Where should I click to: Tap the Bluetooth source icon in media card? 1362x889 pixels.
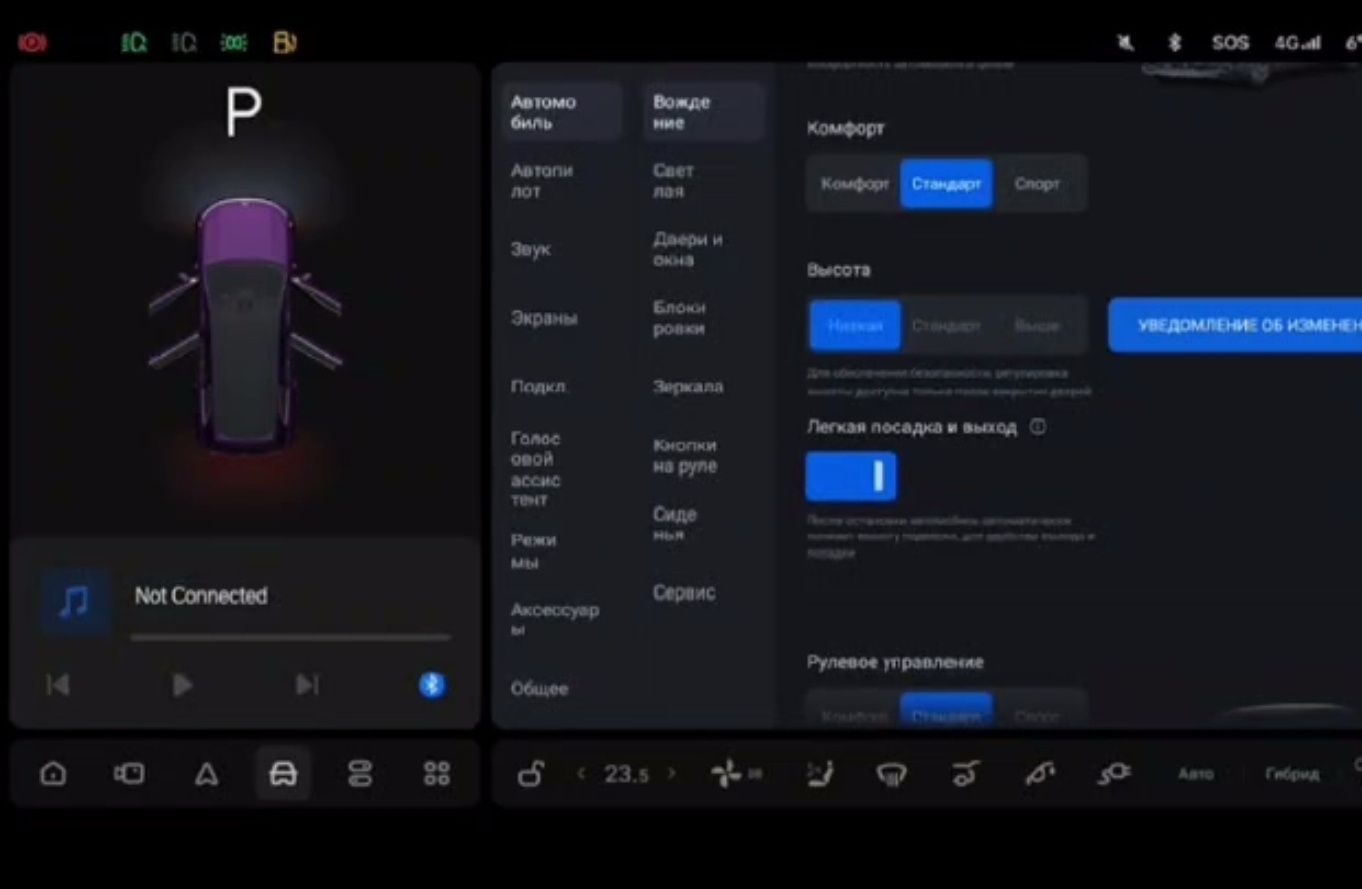tap(432, 685)
